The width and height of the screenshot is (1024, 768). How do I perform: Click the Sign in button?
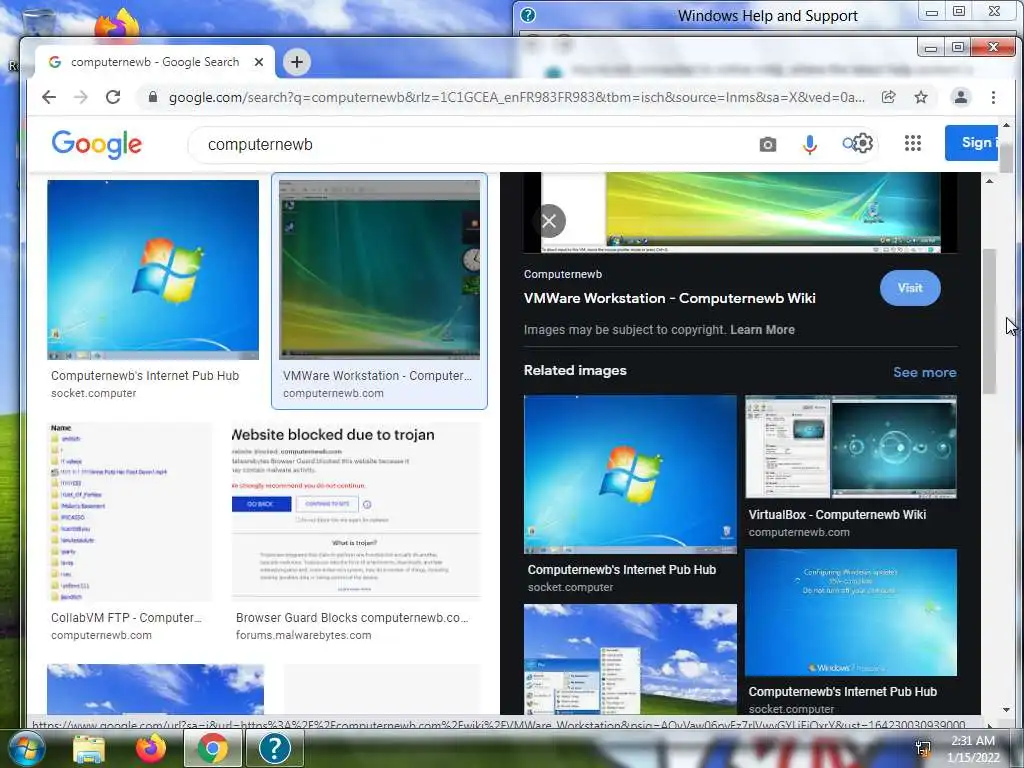point(971,142)
